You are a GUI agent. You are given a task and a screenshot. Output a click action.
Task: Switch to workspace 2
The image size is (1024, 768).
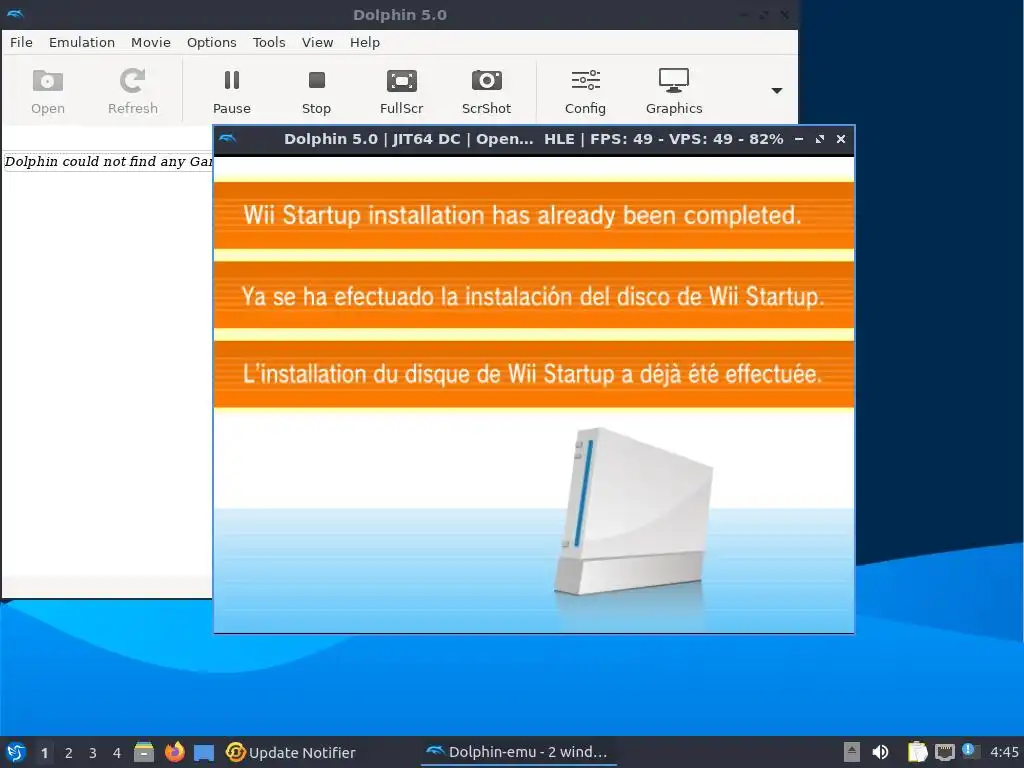[69, 753]
